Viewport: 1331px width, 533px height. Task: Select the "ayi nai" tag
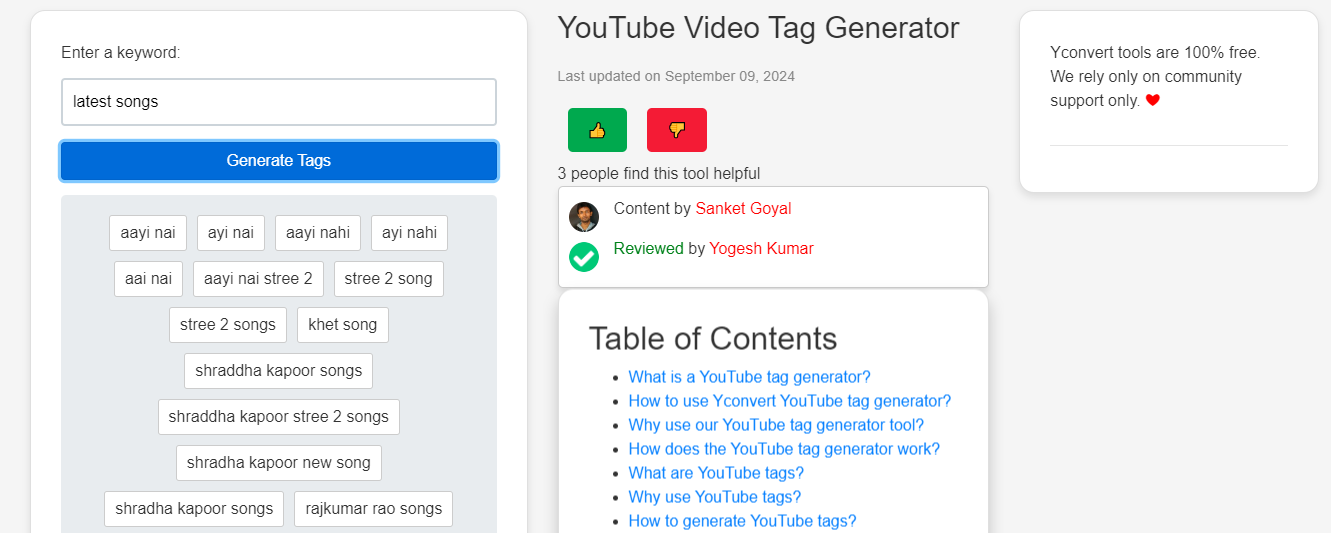pyautogui.click(x=231, y=233)
